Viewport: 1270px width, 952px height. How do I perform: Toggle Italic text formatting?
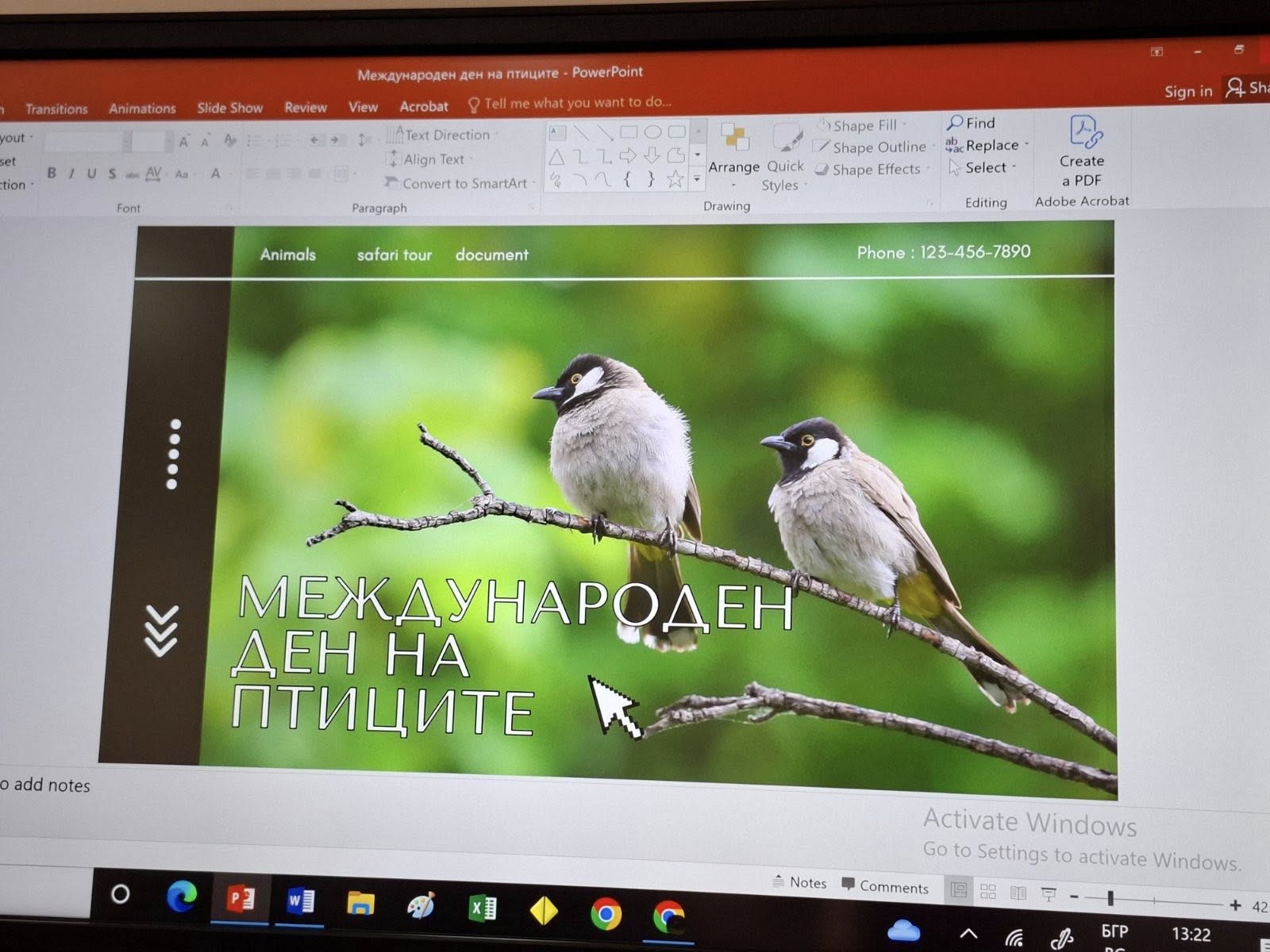pos(71,173)
